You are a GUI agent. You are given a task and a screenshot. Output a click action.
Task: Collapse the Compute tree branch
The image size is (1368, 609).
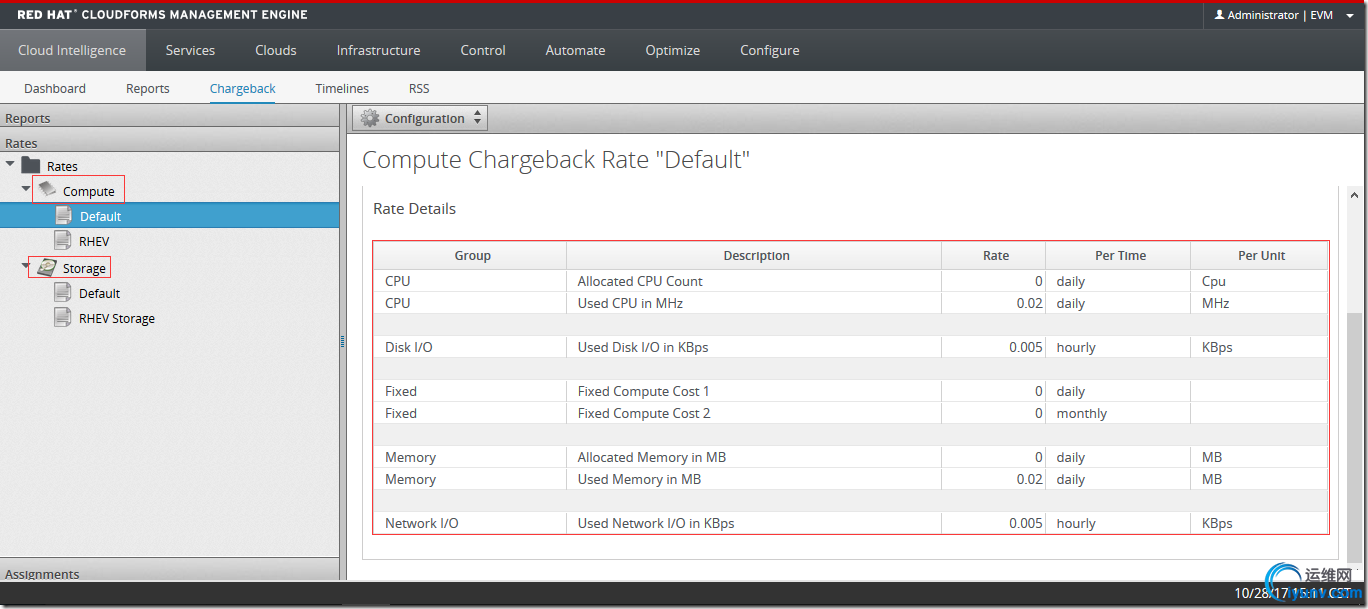point(27,188)
